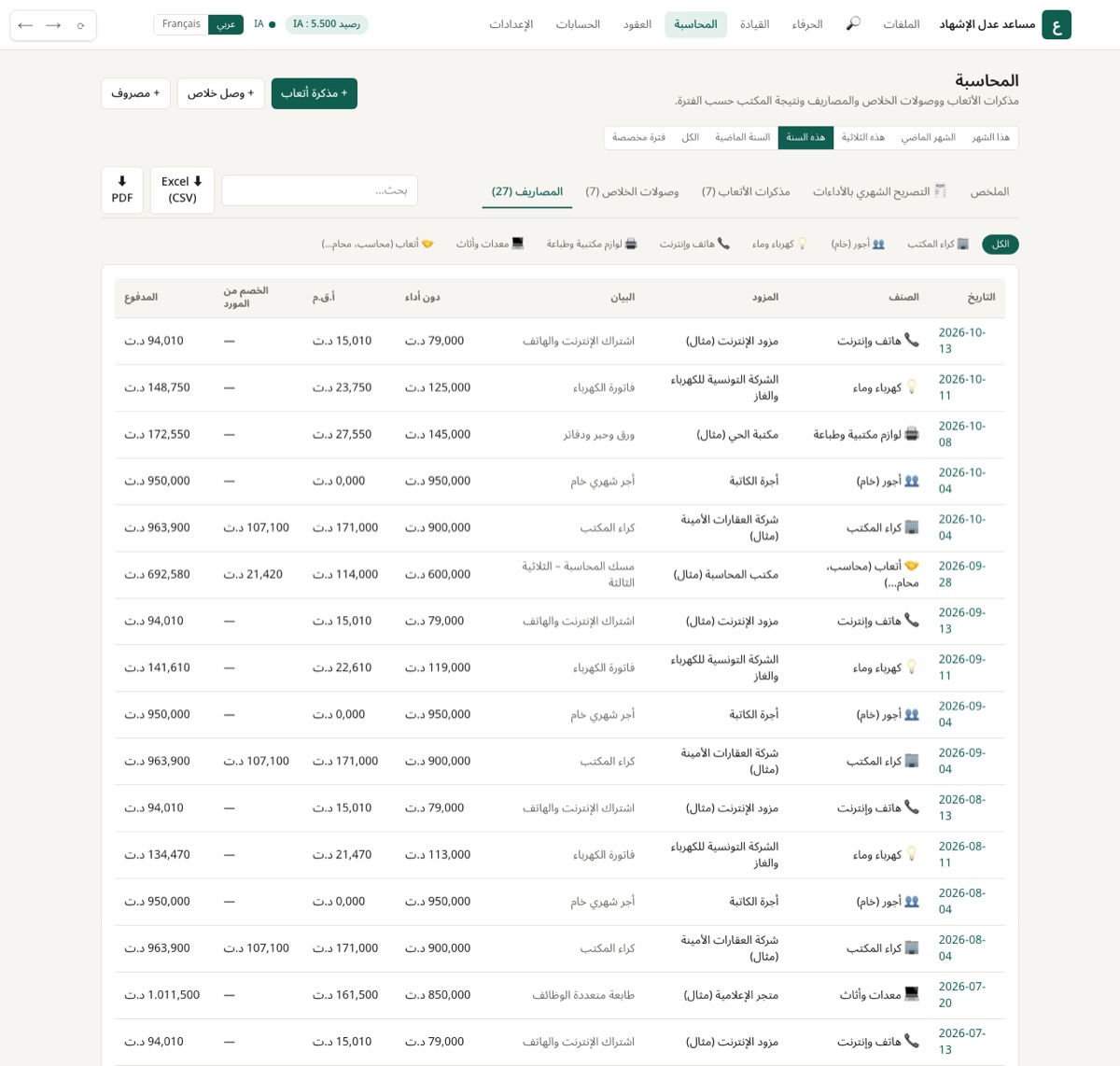Viewport: 1120px width, 1066px height.
Task: Switch to وصولات الخلاص (7) tab
Action: (x=632, y=191)
